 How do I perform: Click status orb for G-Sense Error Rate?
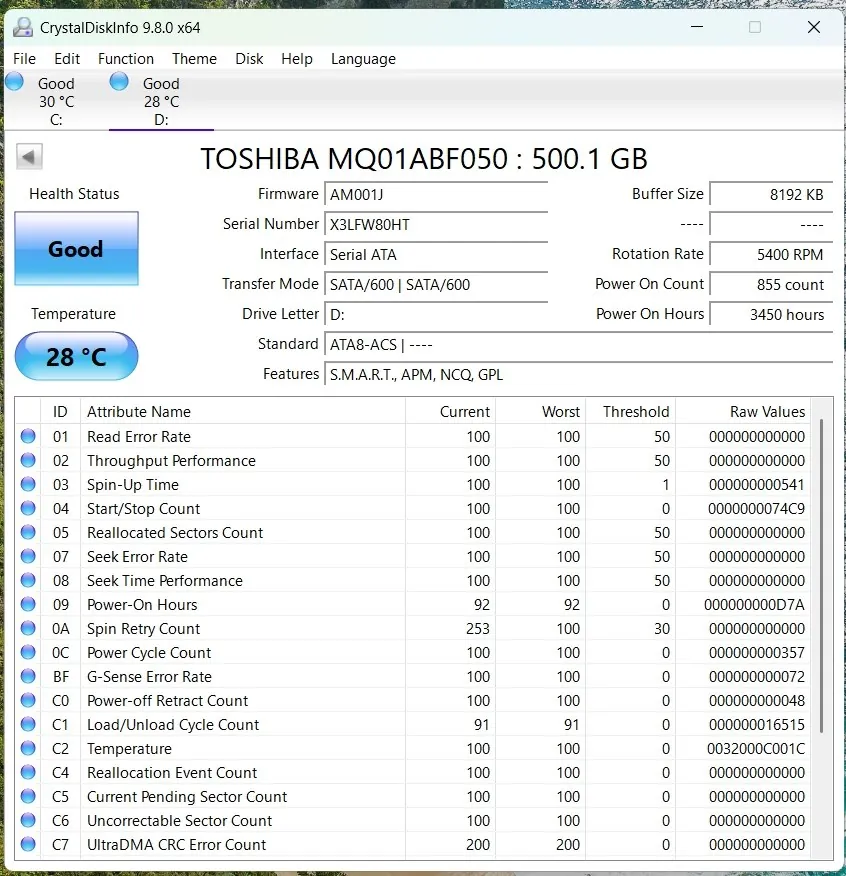[28, 677]
